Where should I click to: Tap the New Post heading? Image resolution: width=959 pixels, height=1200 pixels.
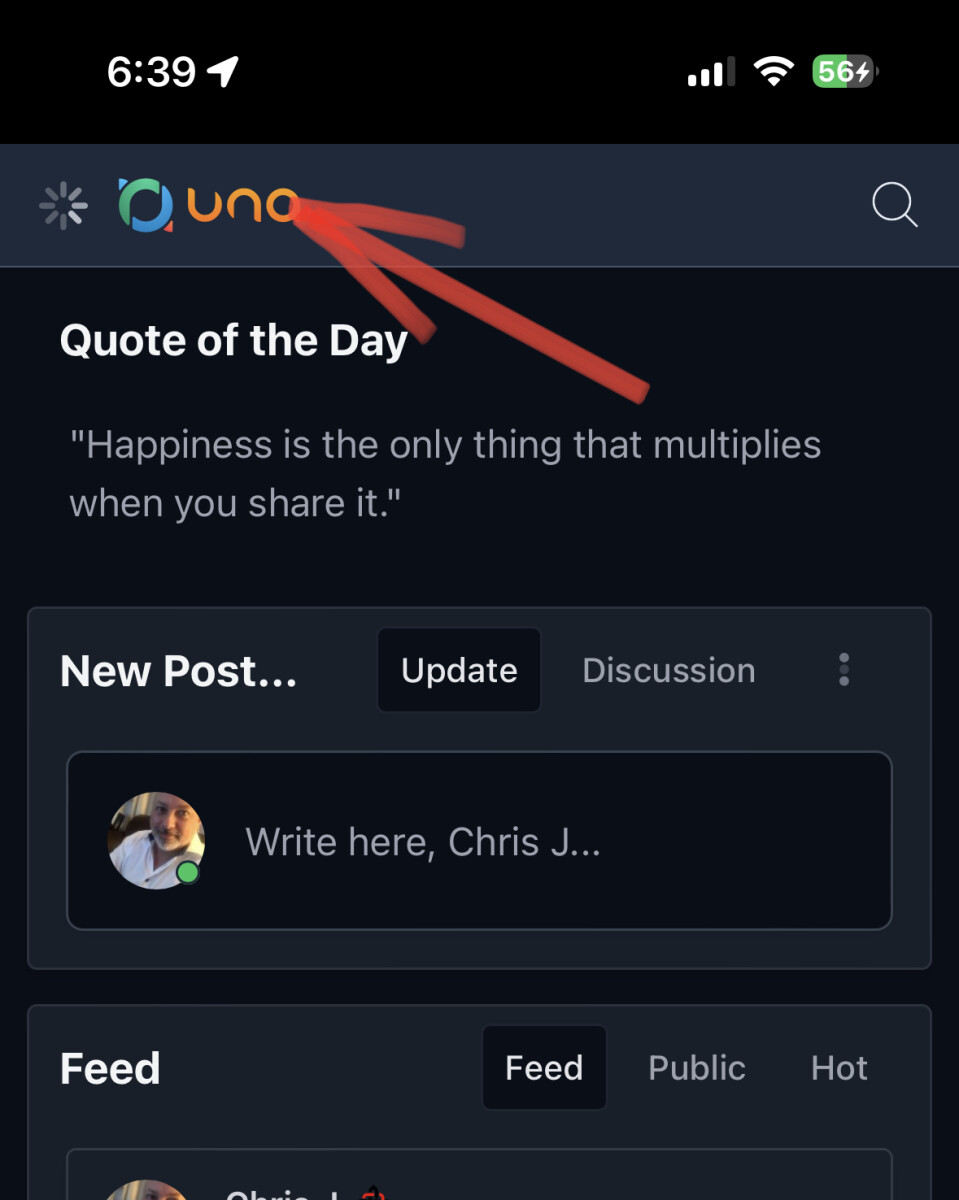pos(178,671)
